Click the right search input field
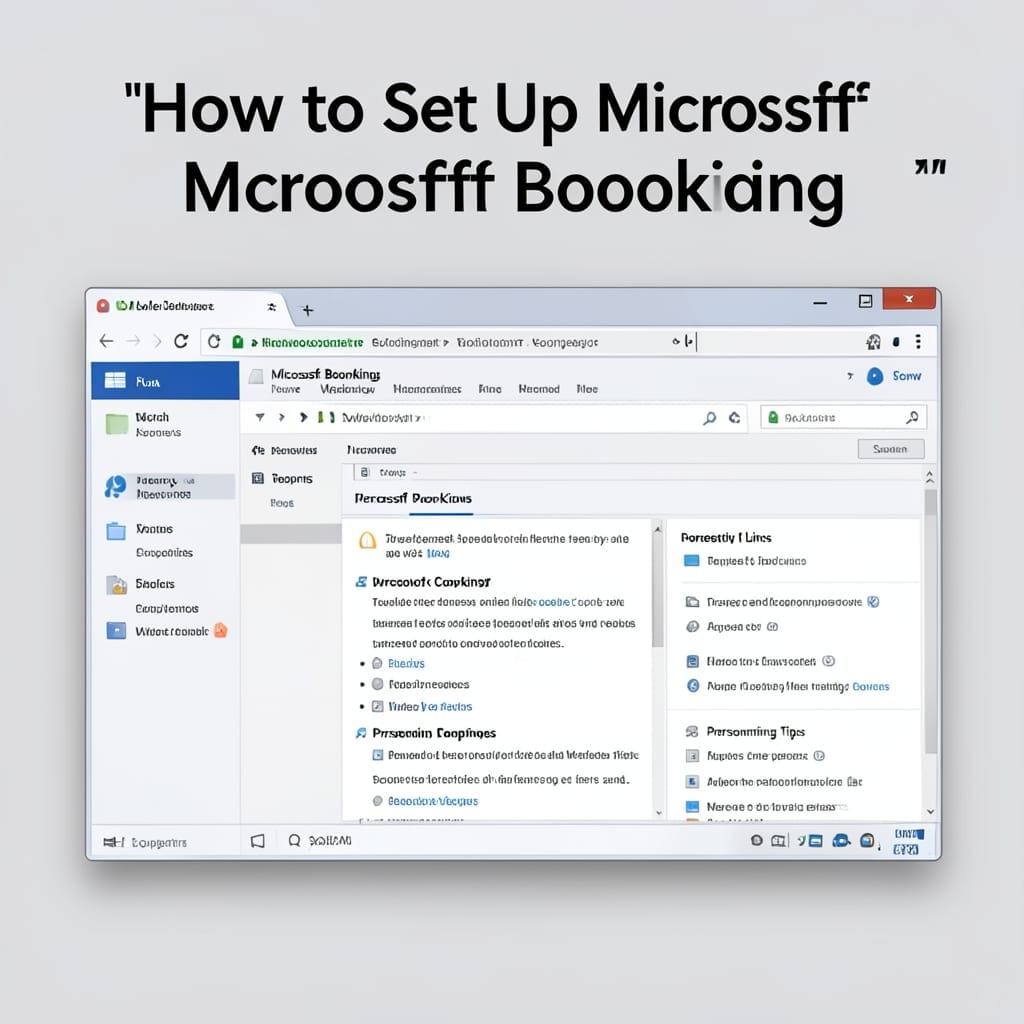Image resolution: width=1024 pixels, height=1024 pixels. pos(843,417)
